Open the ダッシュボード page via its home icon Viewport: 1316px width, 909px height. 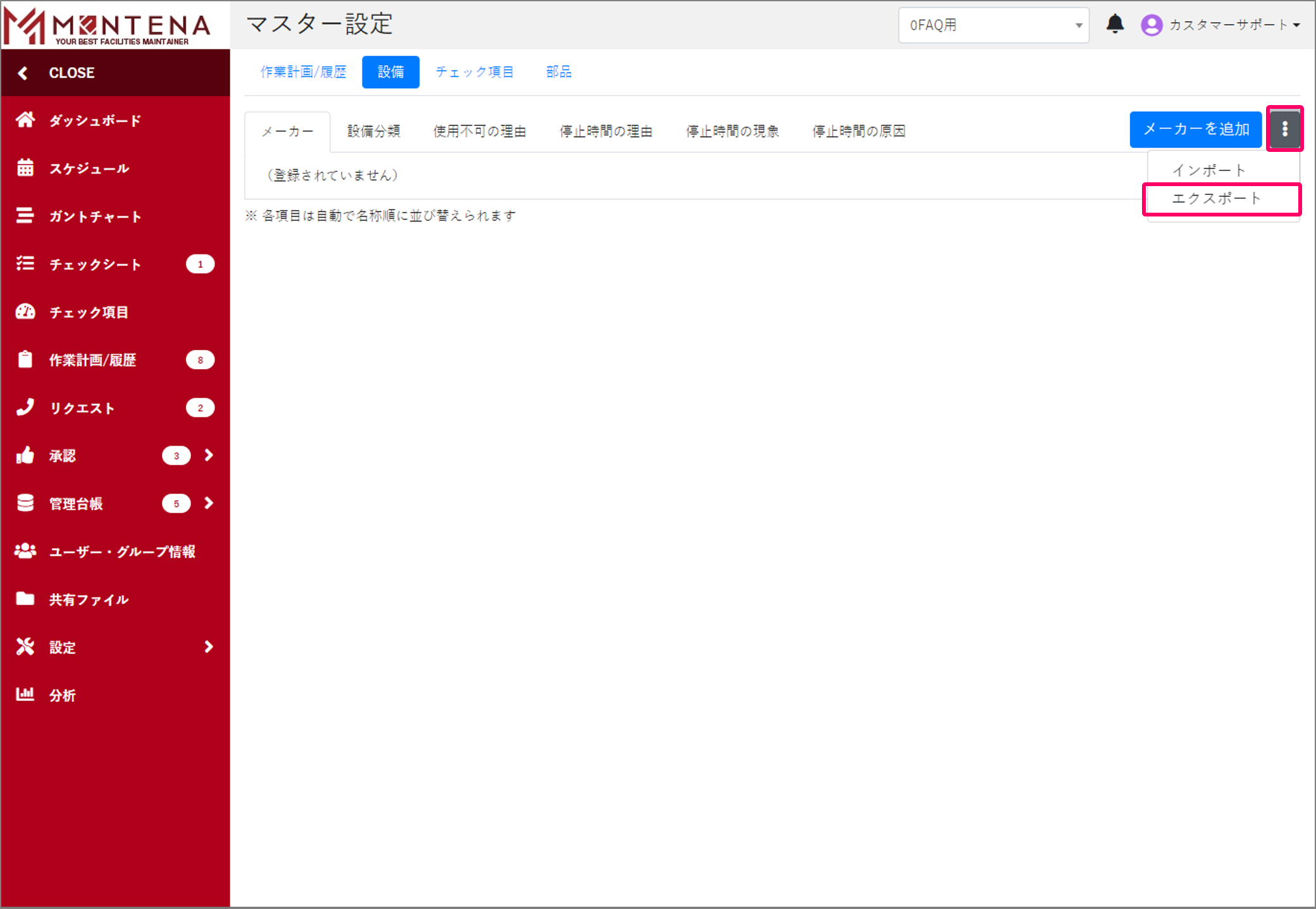(25, 120)
